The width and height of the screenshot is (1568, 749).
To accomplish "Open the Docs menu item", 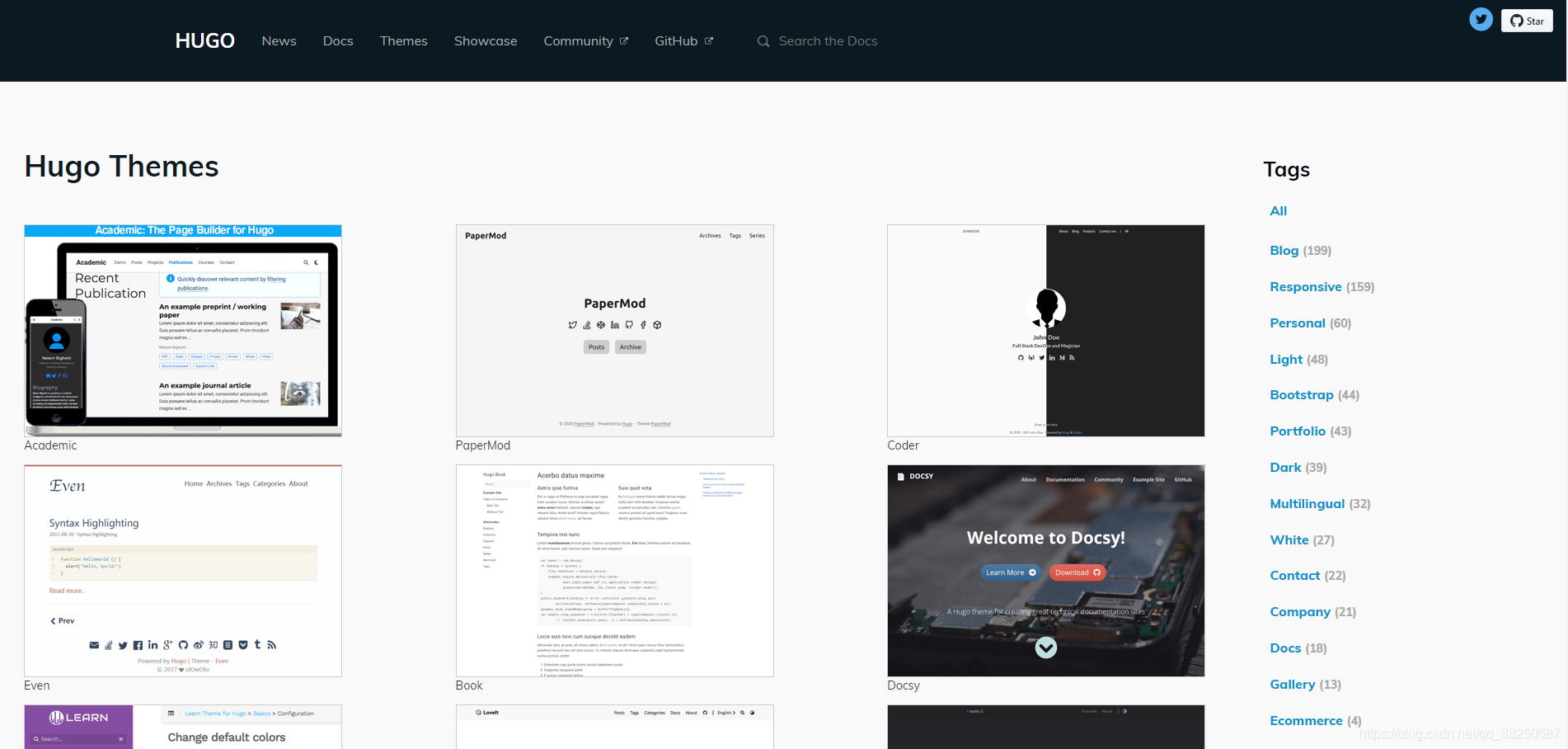I will [x=338, y=41].
